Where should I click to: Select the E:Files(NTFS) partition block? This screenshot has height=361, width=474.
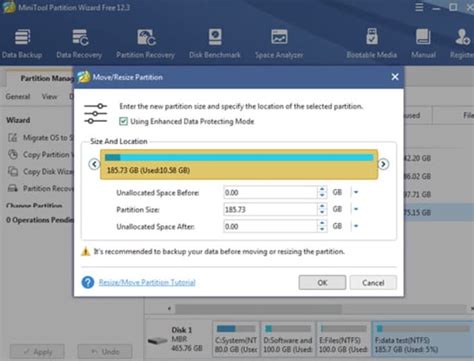coord(343,339)
